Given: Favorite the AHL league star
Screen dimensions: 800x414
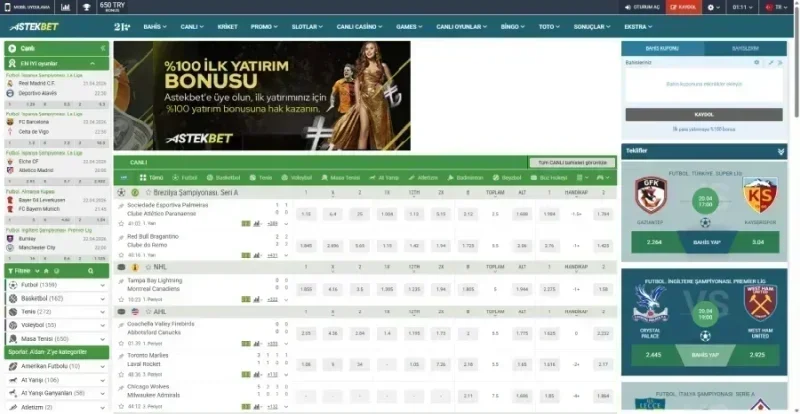Looking at the screenshot, I should [149, 311].
